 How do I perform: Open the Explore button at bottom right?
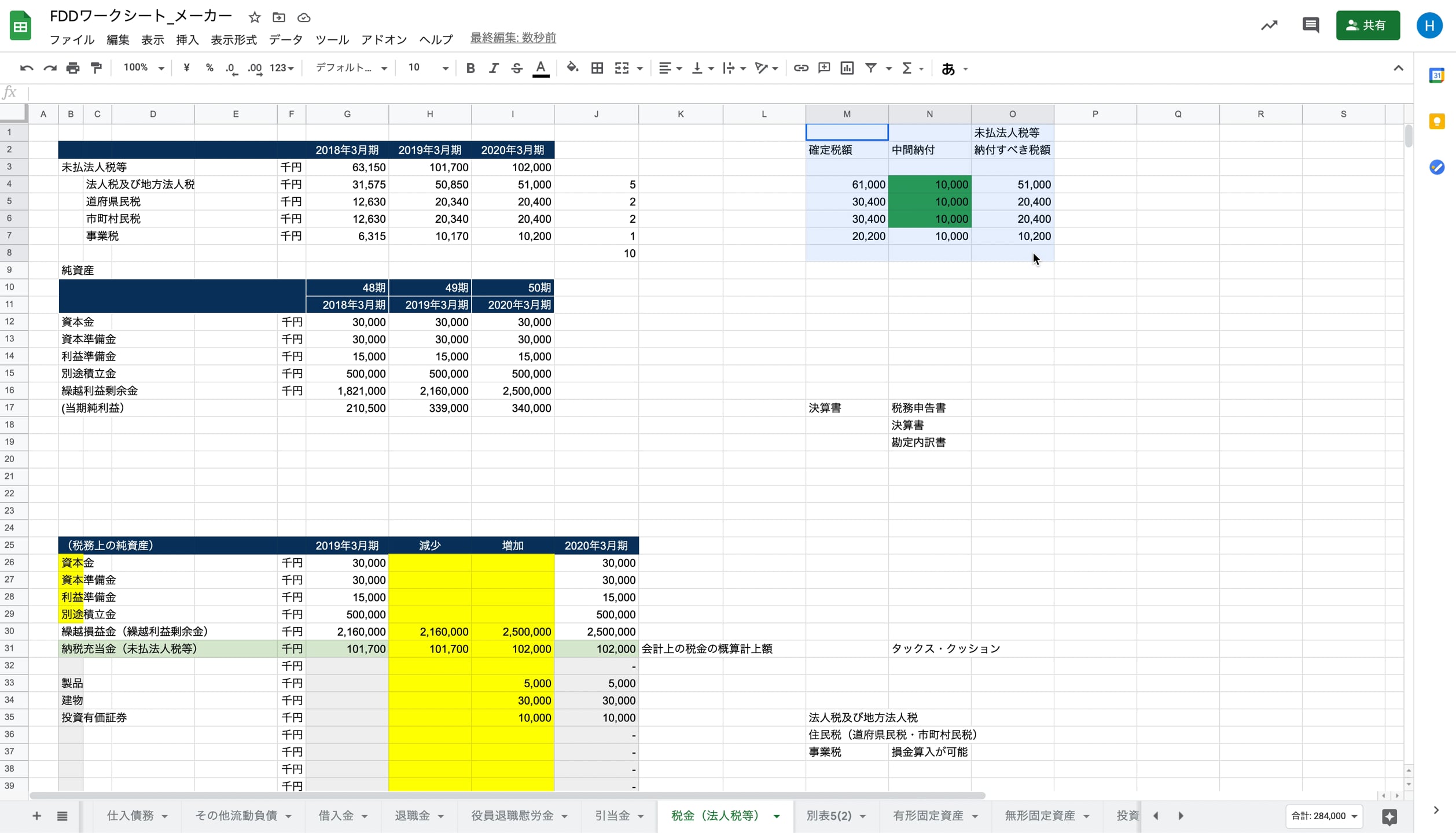point(1389,816)
